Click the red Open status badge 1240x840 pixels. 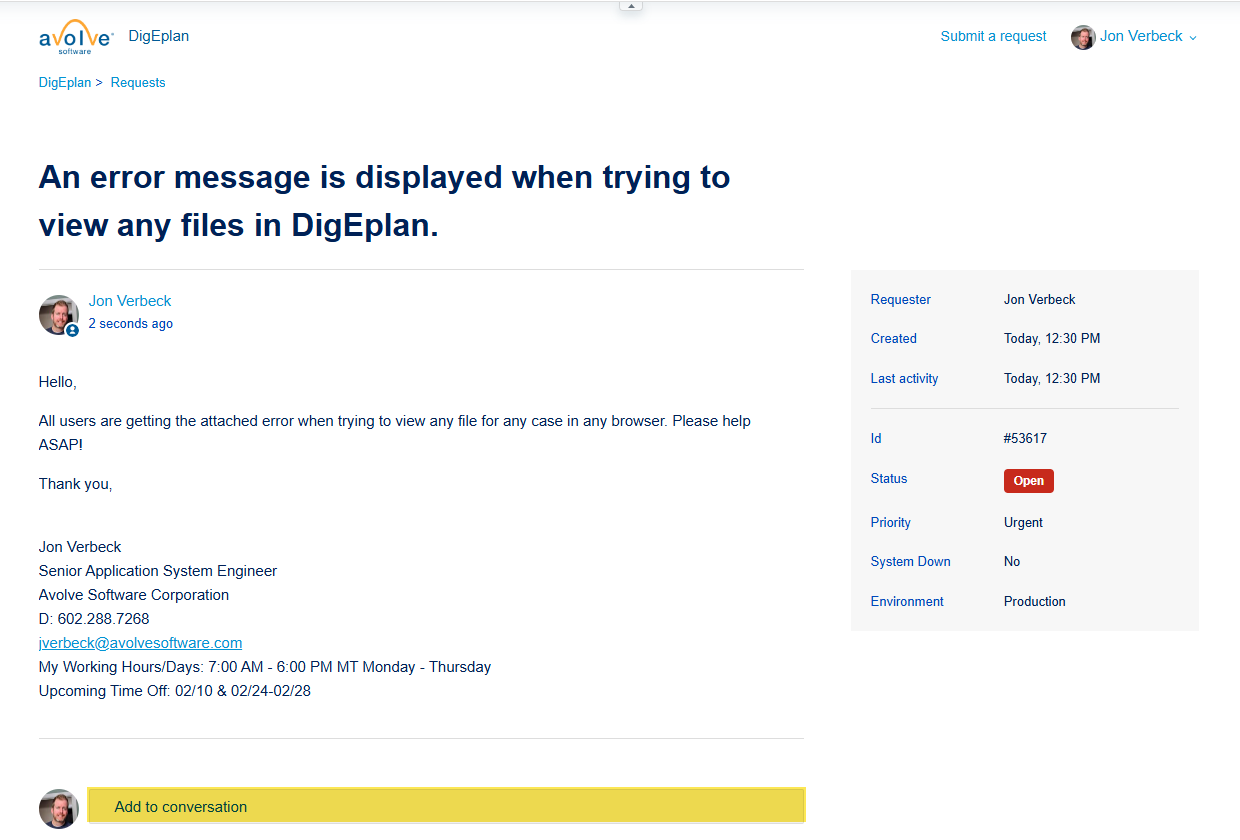[x=1029, y=481]
